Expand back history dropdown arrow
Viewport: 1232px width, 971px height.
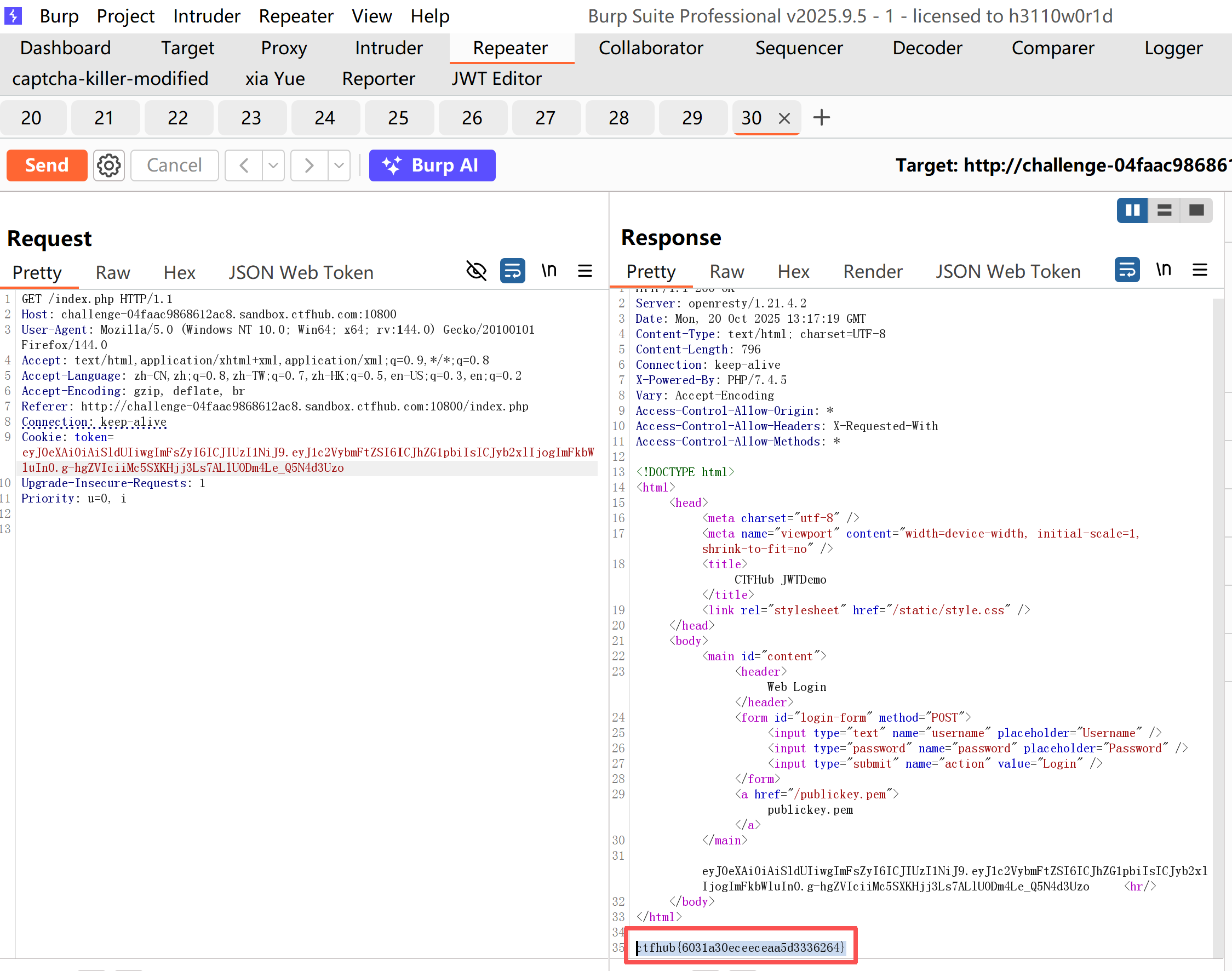click(x=273, y=165)
